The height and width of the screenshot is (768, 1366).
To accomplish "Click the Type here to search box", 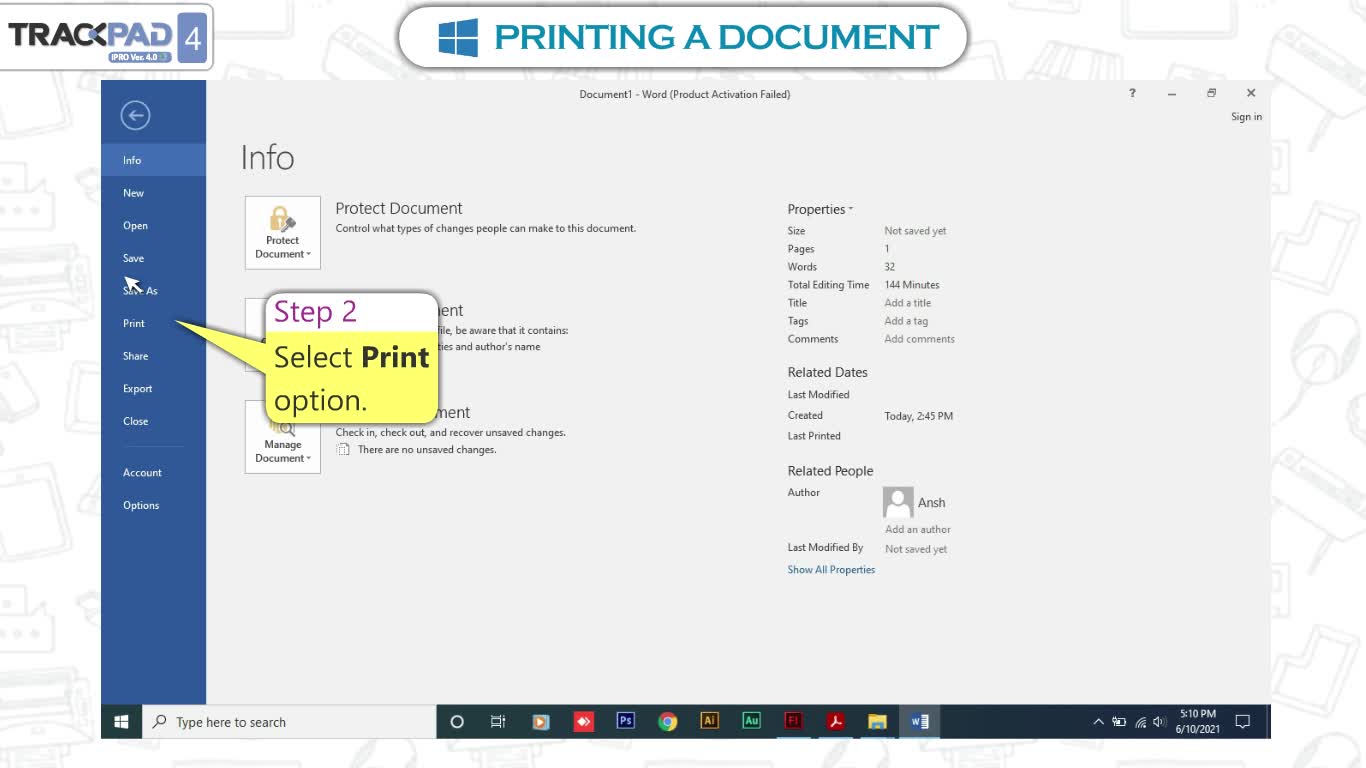I will 290,722.
